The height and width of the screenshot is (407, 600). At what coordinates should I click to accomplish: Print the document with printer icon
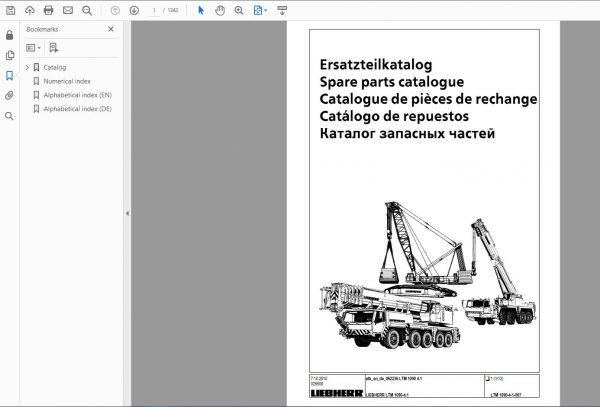tap(49, 10)
